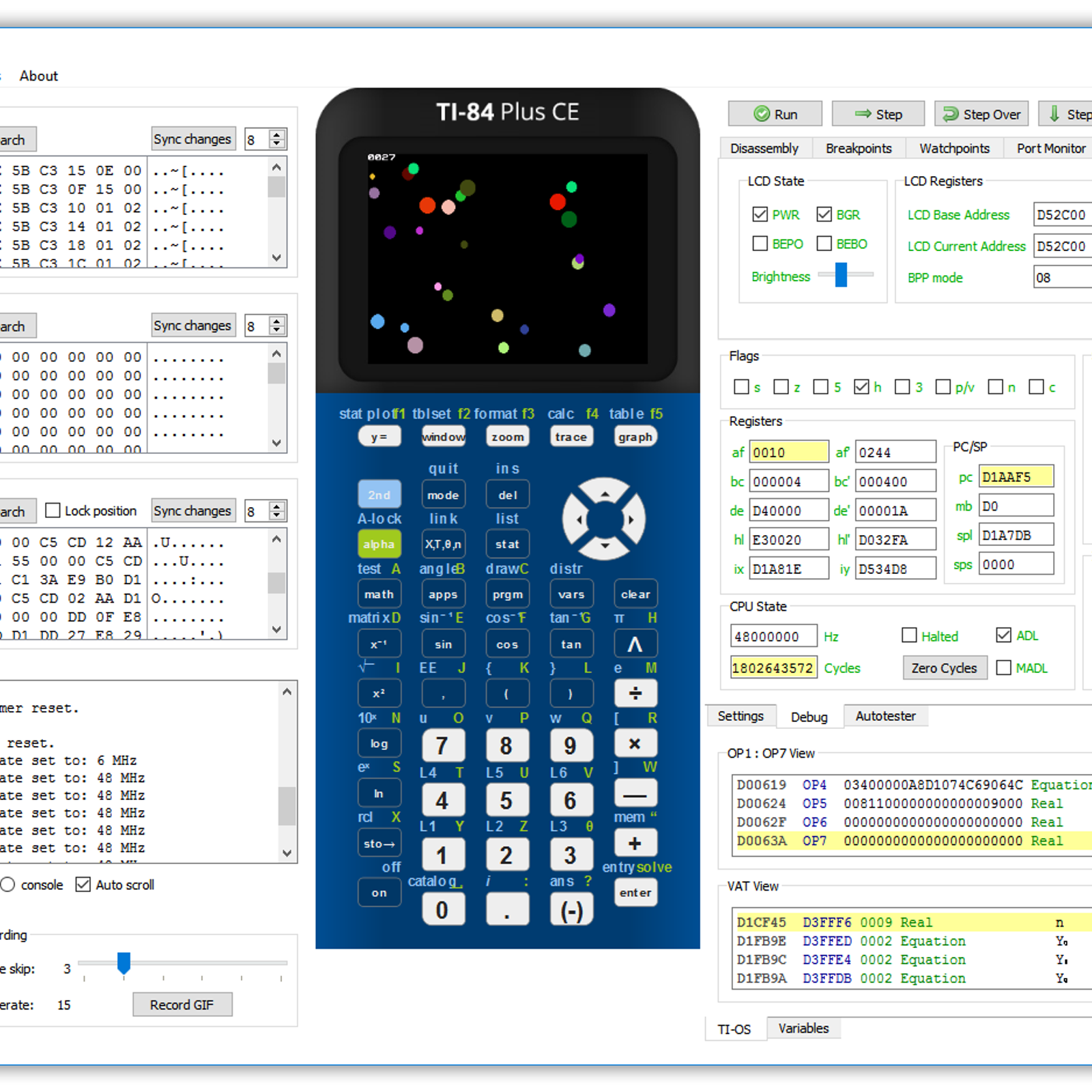The width and height of the screenshot is (1092, 1092).
Task: Open the About menu
Action: coord(38,76)
